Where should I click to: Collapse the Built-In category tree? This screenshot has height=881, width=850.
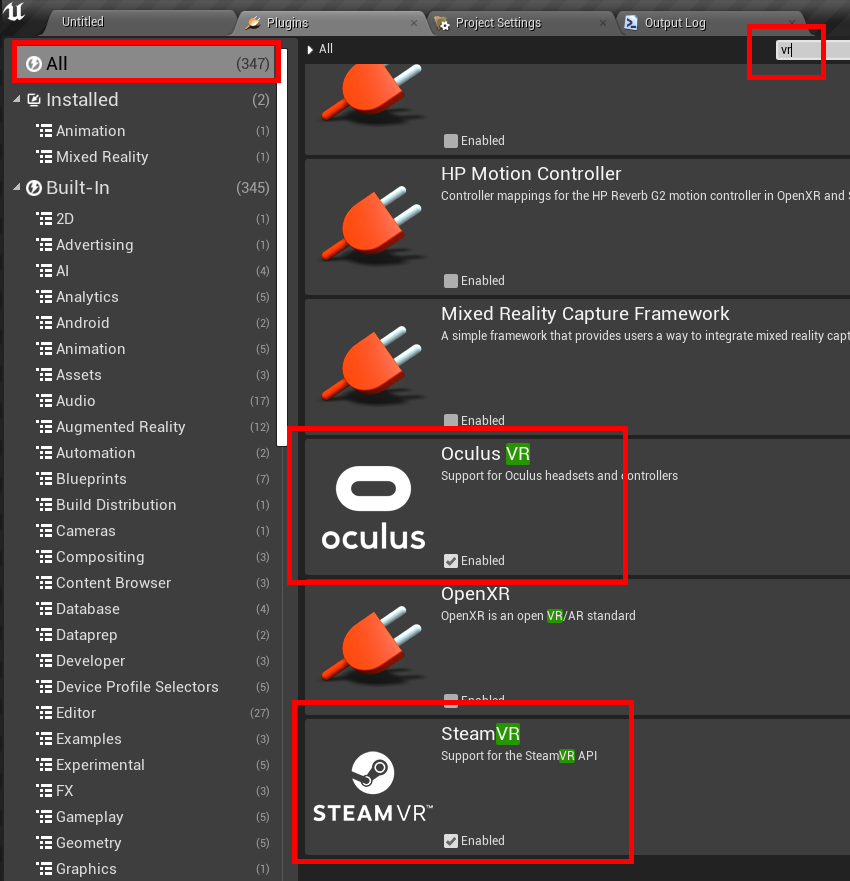pyautogui.click(x=17, y=187)
